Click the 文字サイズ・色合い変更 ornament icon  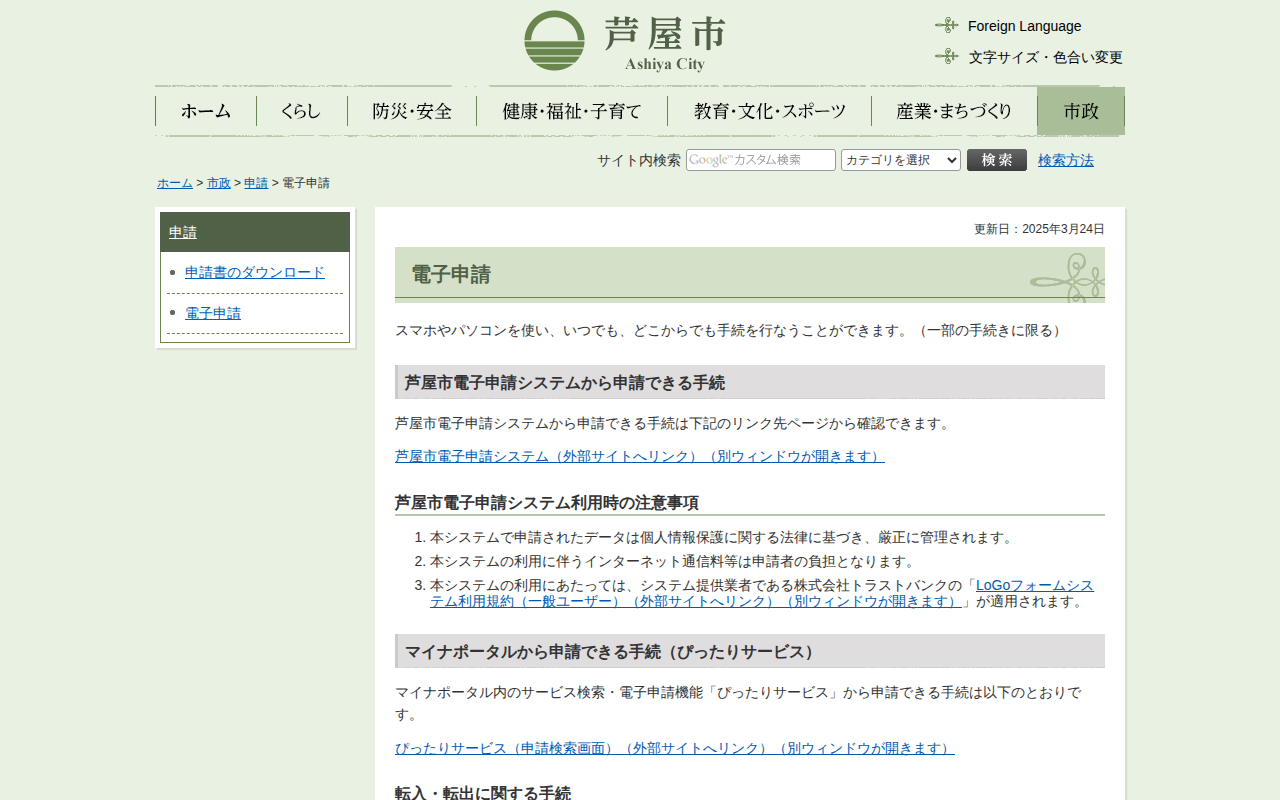click(946, 57)
